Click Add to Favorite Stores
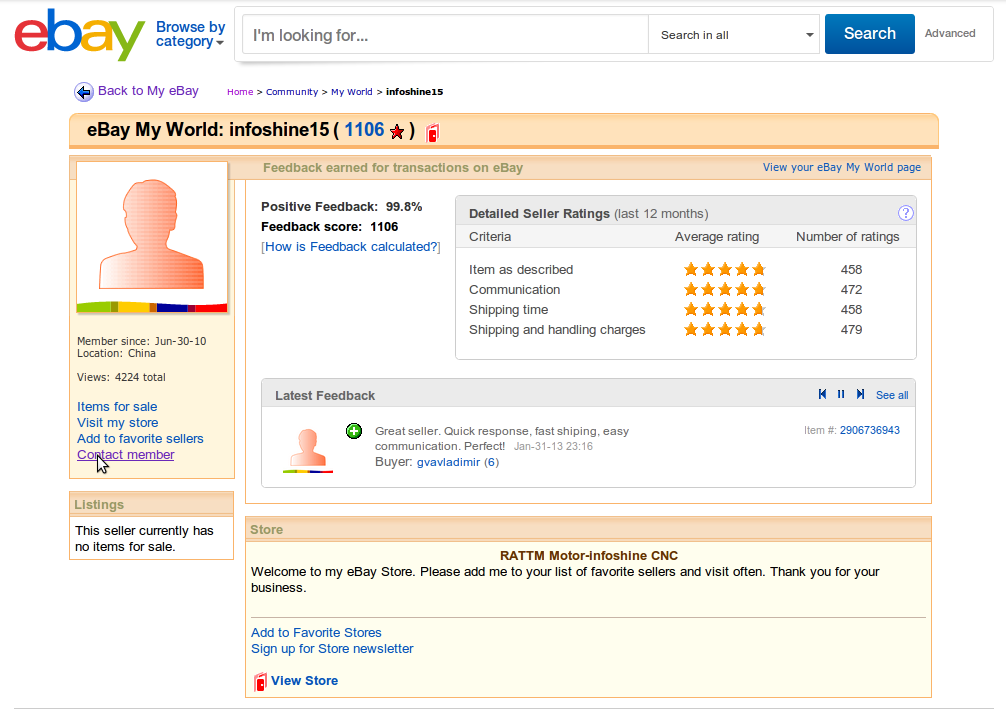The image size is (1006, 716). [316, 633]
